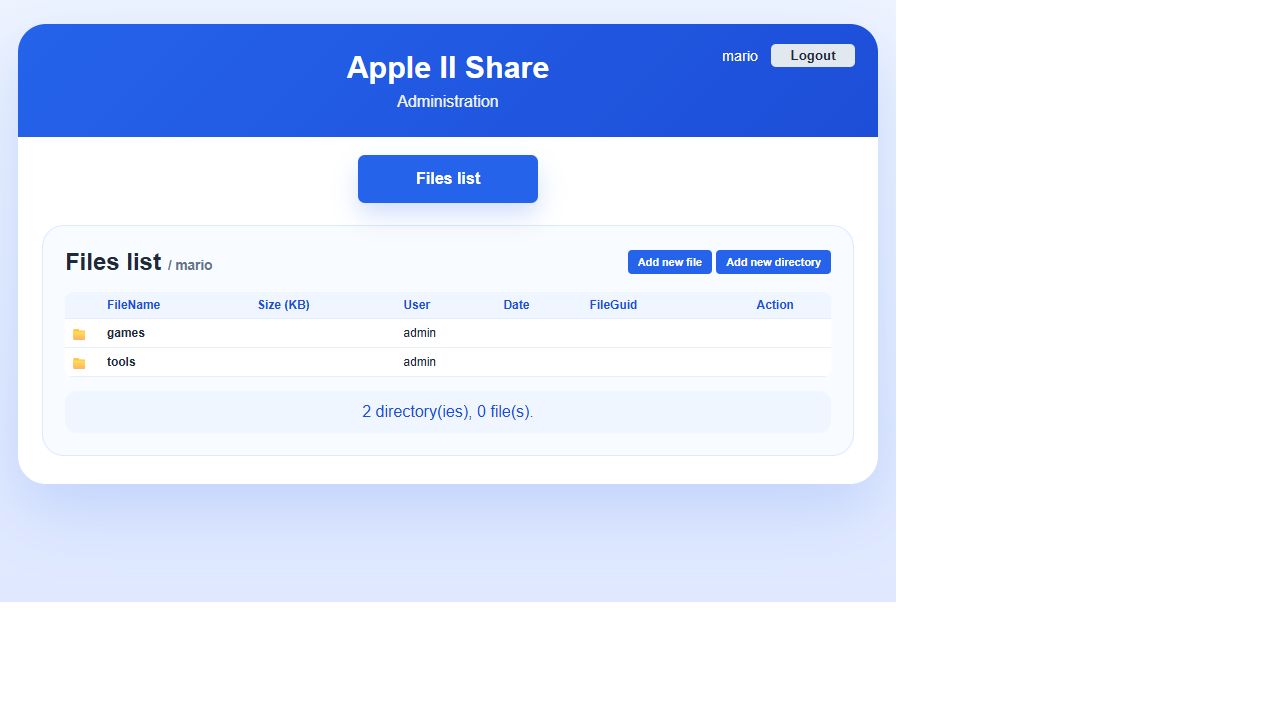Sort by FileName column header
Screen dimensions: 1280x720
point(134,305)
